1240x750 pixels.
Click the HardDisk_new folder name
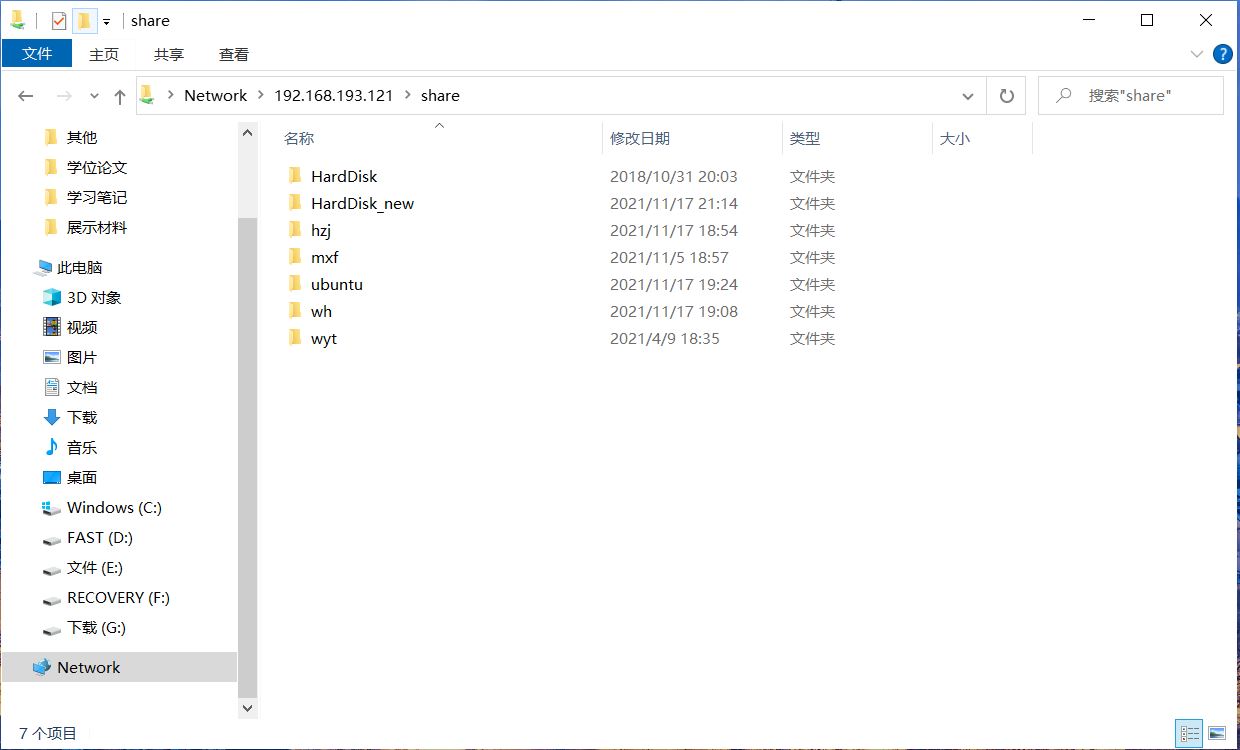coord(362,203)
